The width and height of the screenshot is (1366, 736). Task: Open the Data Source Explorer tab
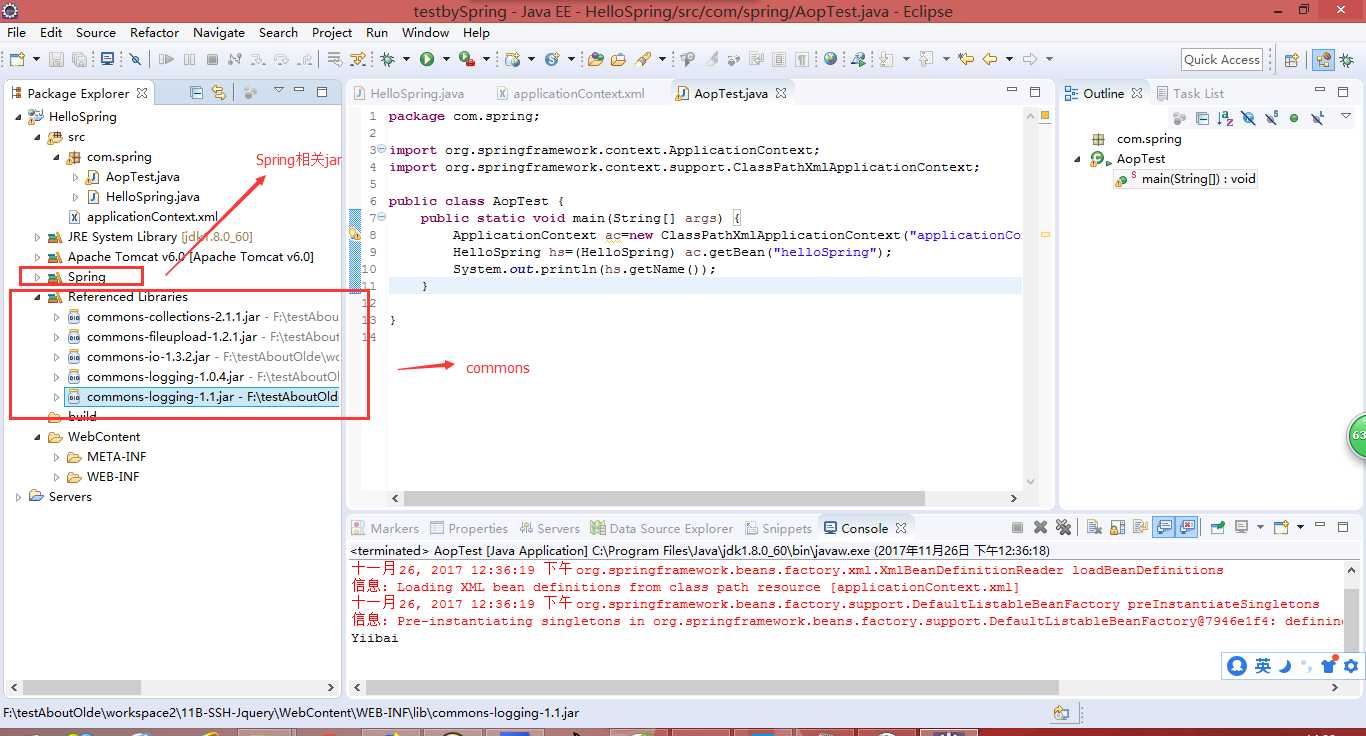point(662,528)
